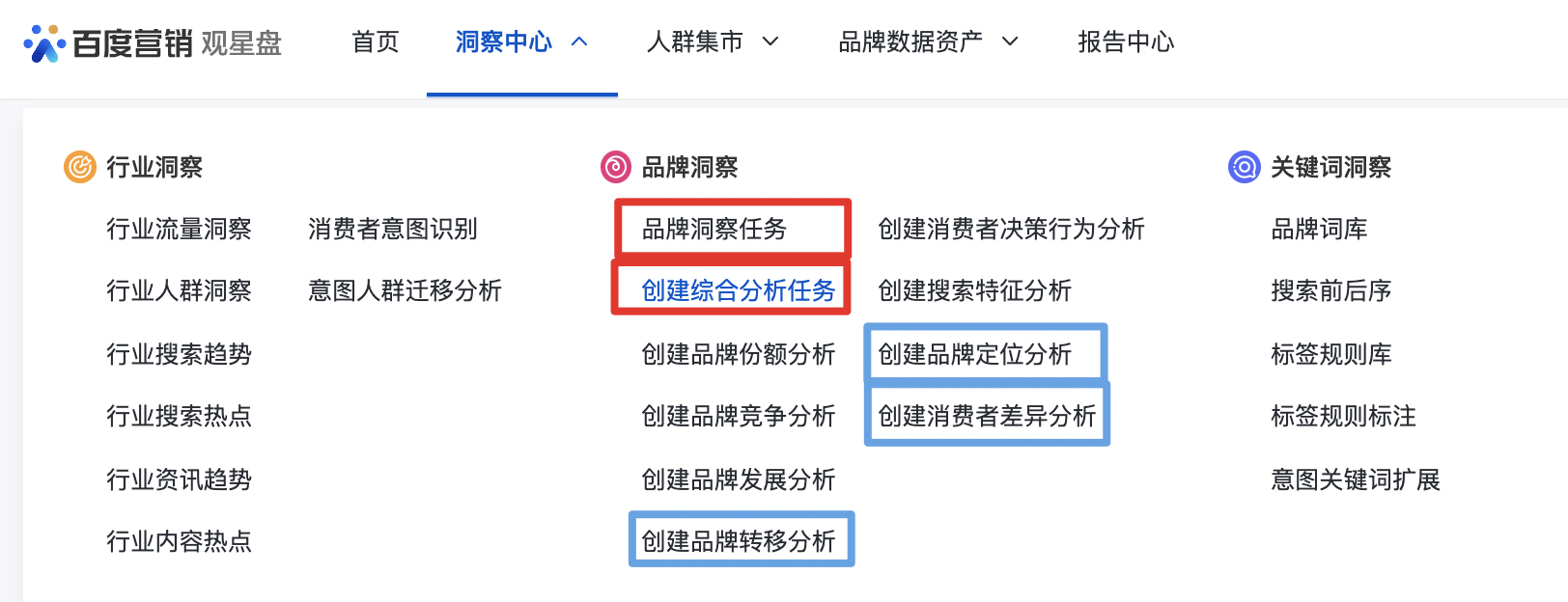Viewport: 1568px width, 602px height.
Task: Expand the 人群集市 dropdown
Action: [x=770, y=42]
